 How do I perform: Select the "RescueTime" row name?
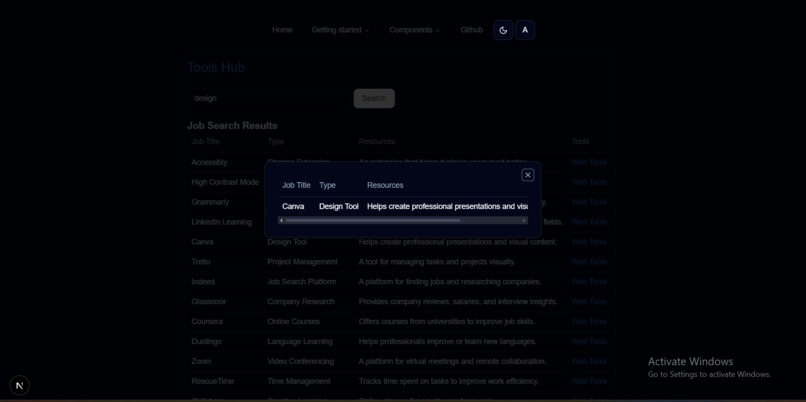click(212, 381)
